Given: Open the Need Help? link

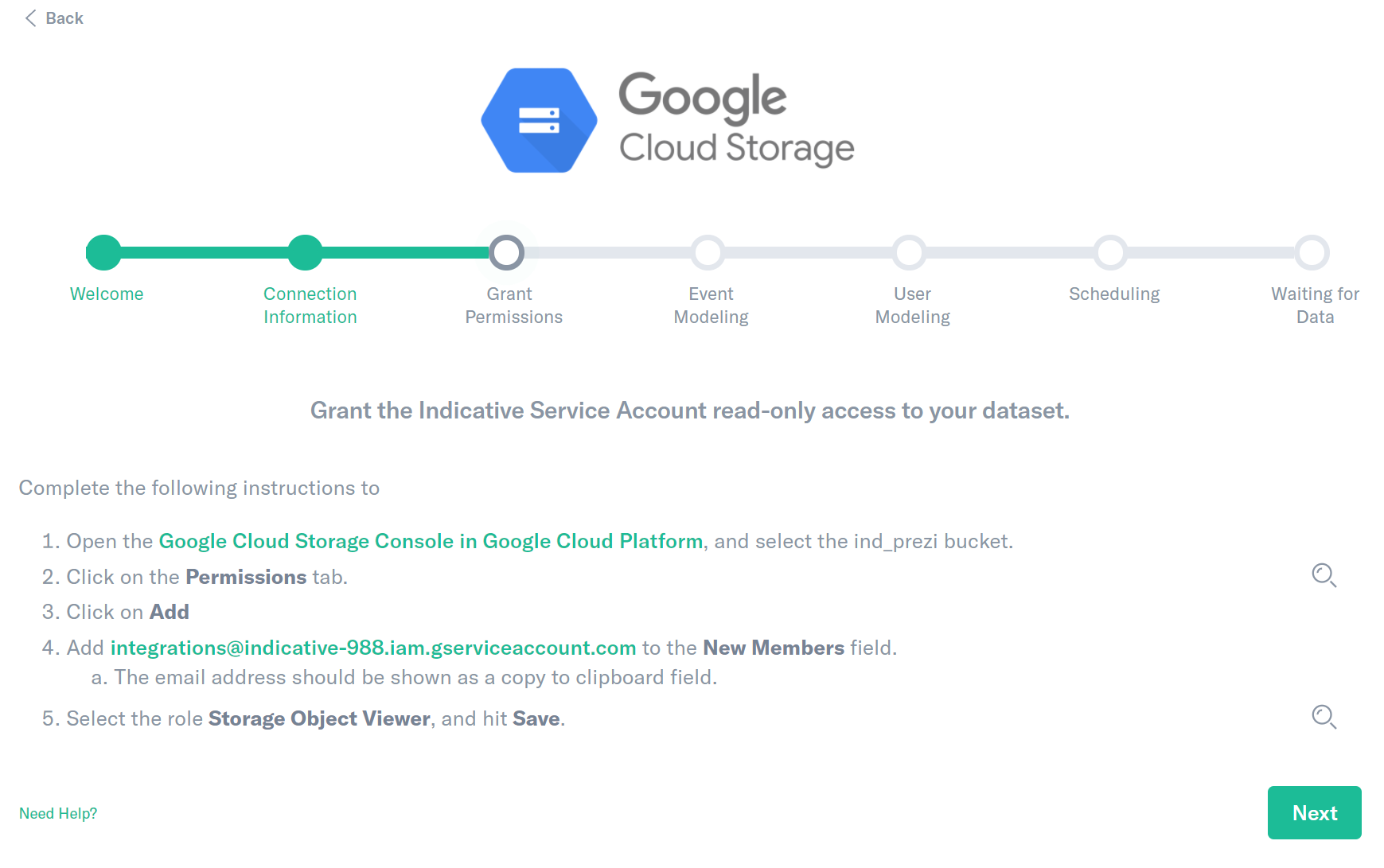Looking at the screenshot, I should coord(58,813).
